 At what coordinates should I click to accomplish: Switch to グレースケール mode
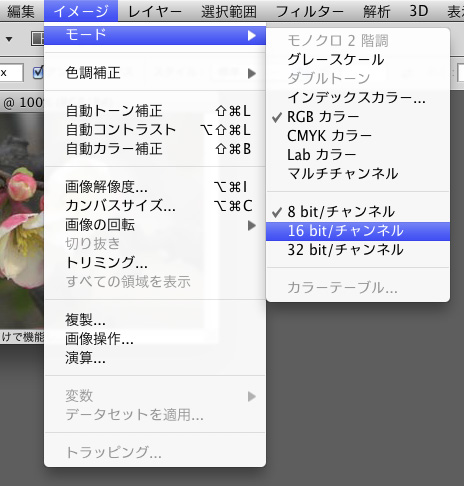click(358, 60)
